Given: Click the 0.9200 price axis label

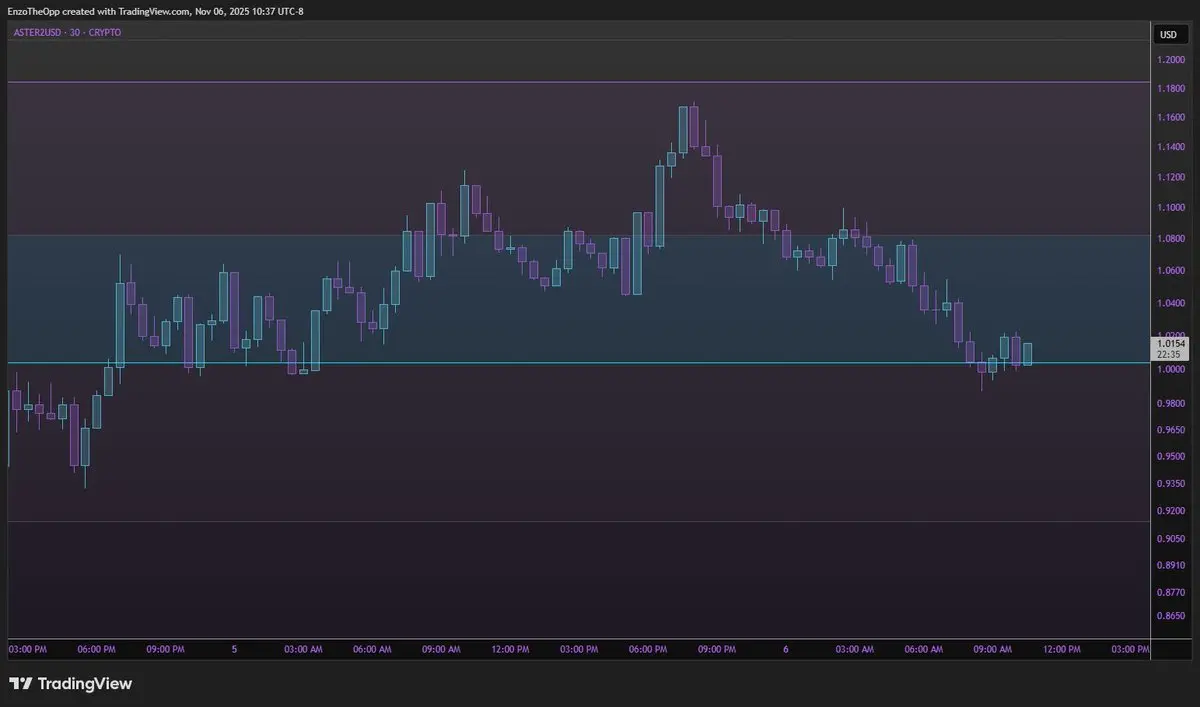Looking at the screenshot, I should tap(1171, 510).
